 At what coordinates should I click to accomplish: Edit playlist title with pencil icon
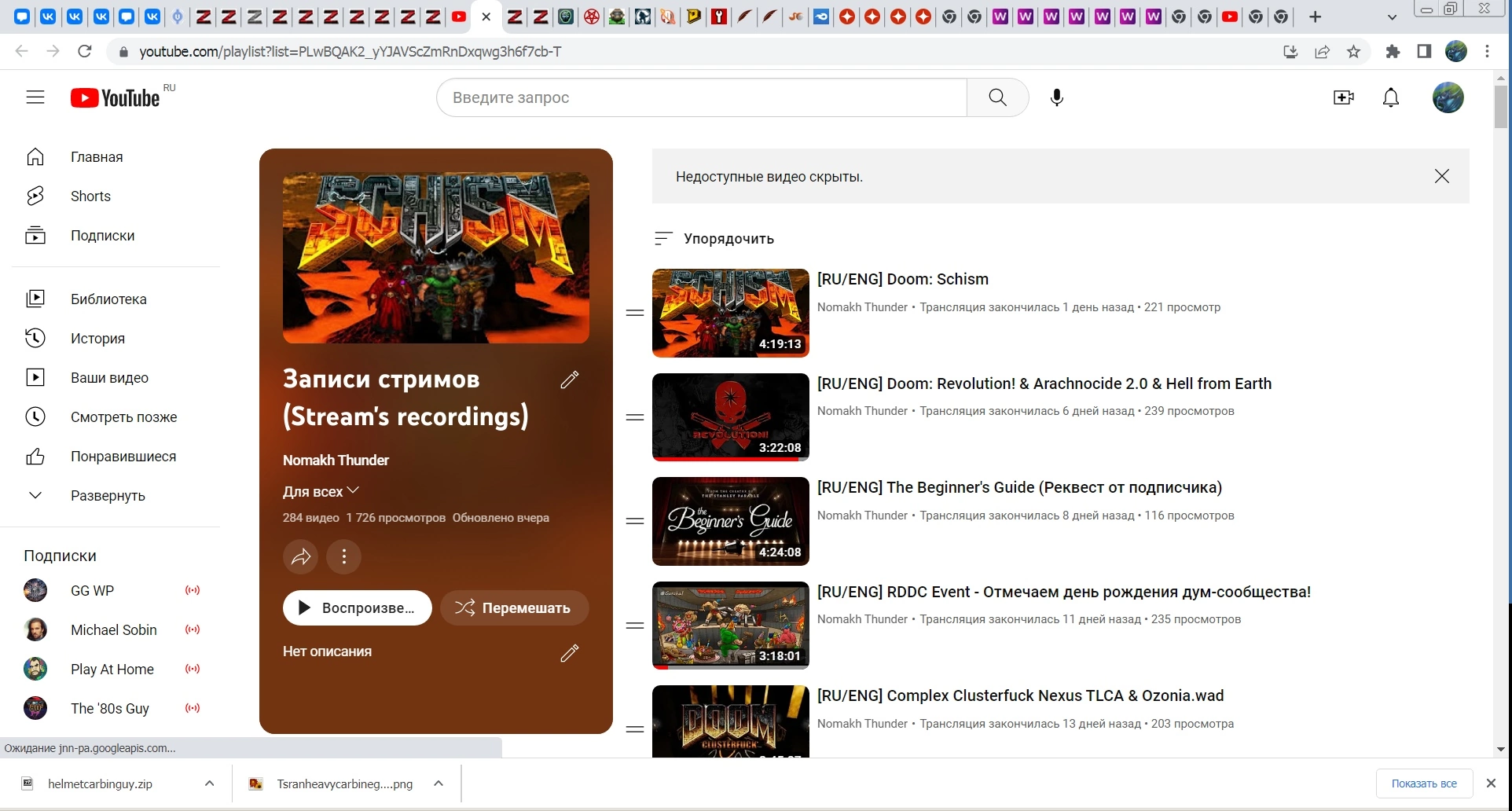[570, 380]
